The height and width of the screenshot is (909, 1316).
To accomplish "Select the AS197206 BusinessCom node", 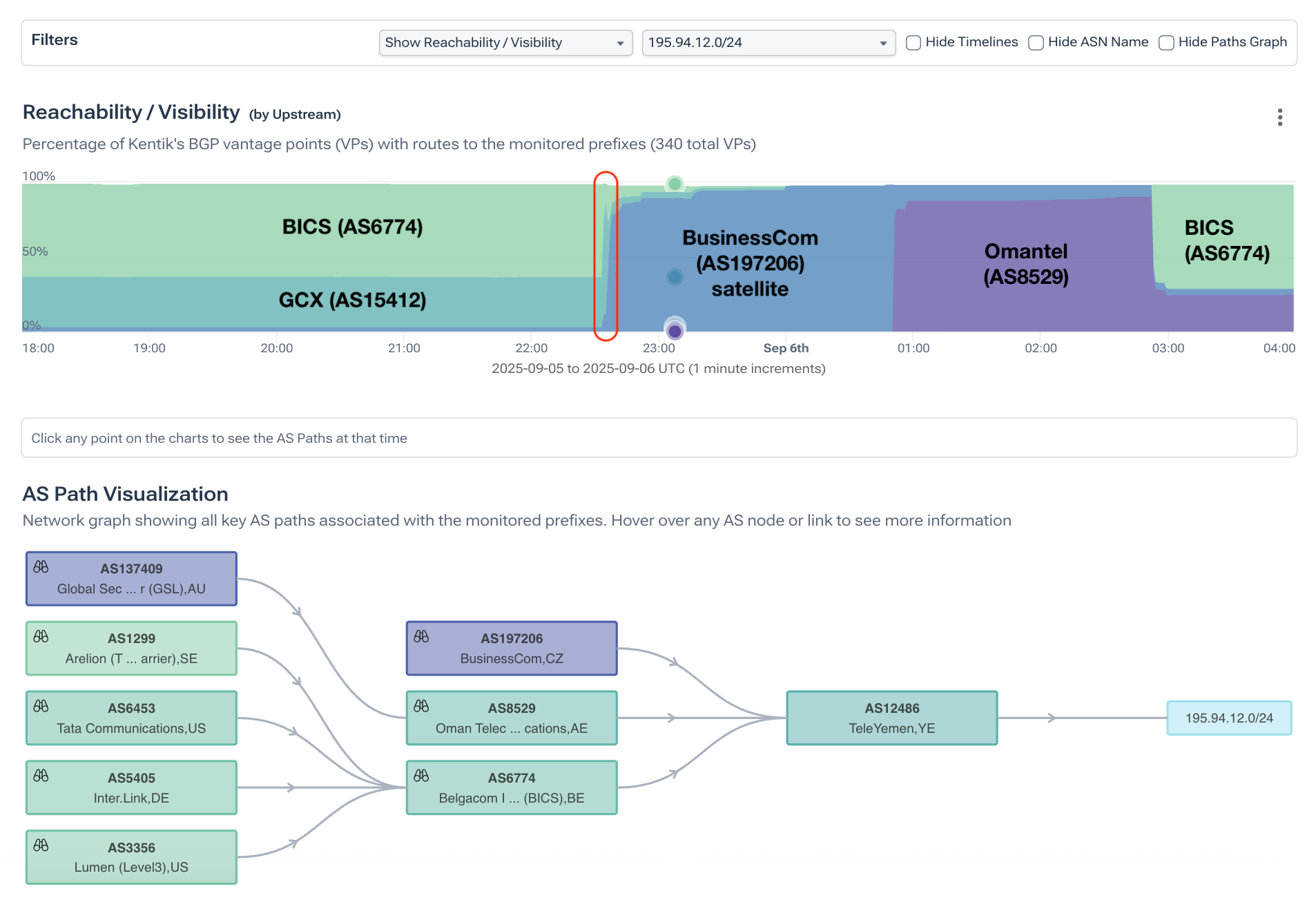I will coord(512,649).
